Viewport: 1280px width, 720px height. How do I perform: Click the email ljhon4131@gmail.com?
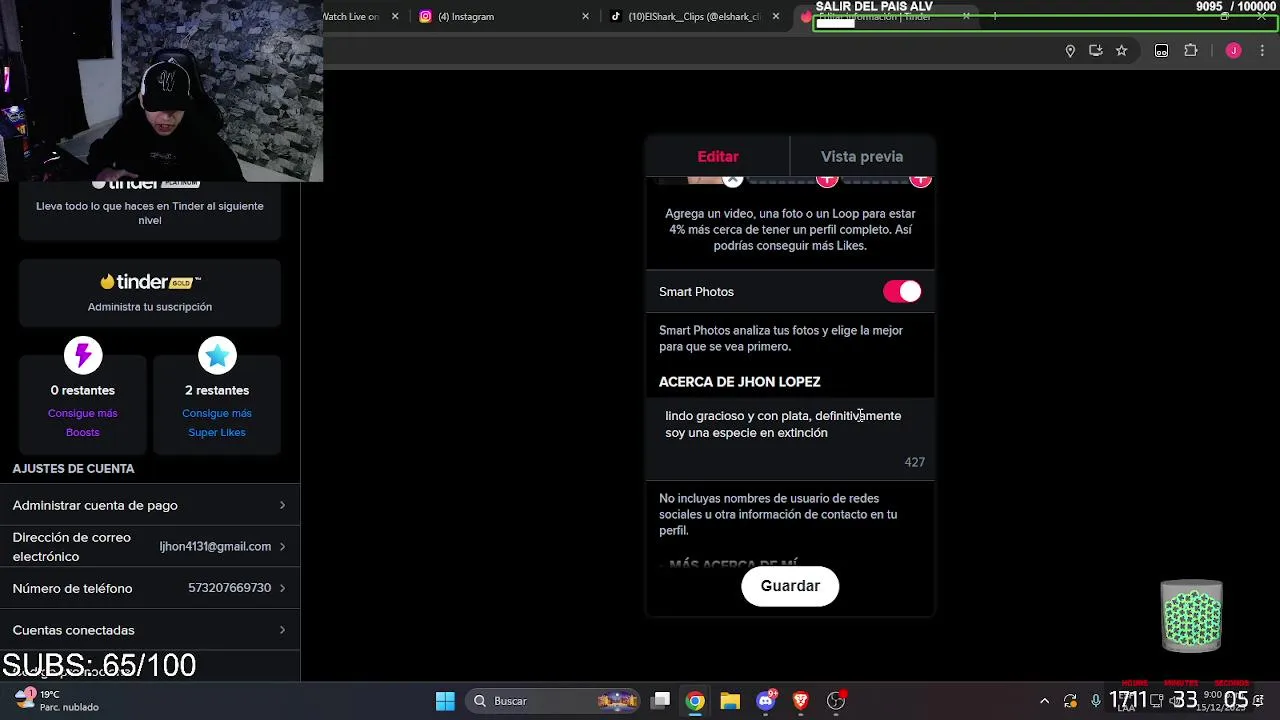tap(215, 547)
